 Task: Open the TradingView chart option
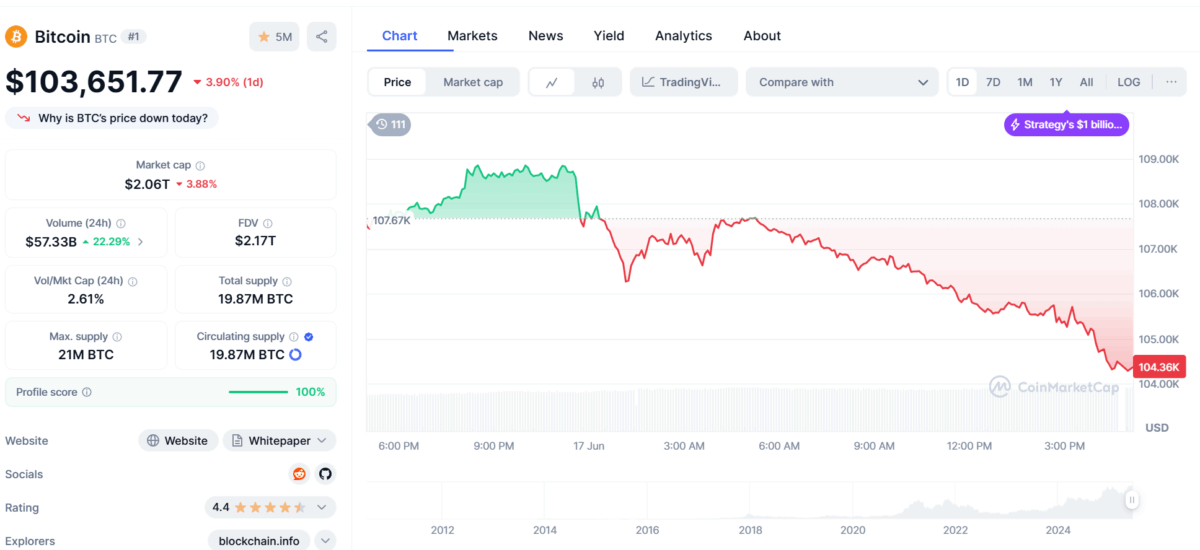684,82
